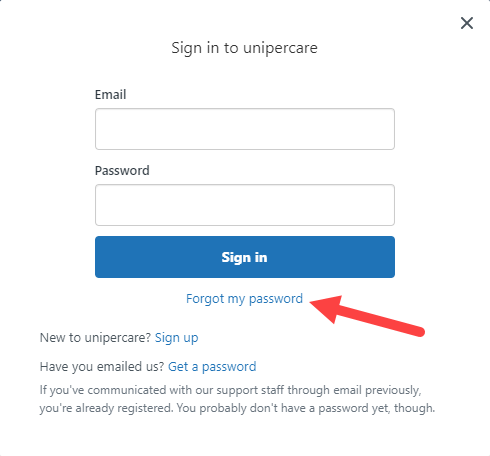The width and height of the screenshot is (490, 456).
Task: Submit credentials using the Sign in button
Action: pyautogui.click(x=245, y=257)
